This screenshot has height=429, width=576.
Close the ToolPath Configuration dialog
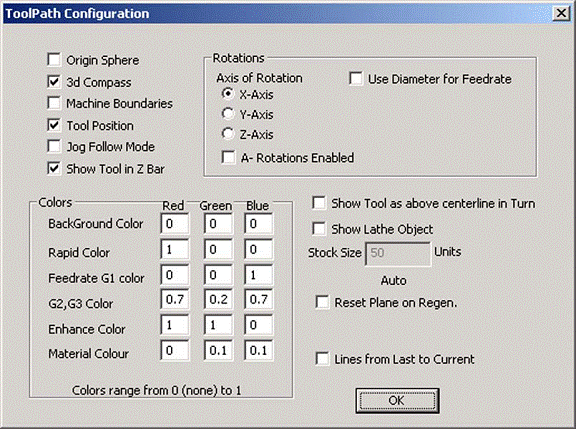coord(561,13)
